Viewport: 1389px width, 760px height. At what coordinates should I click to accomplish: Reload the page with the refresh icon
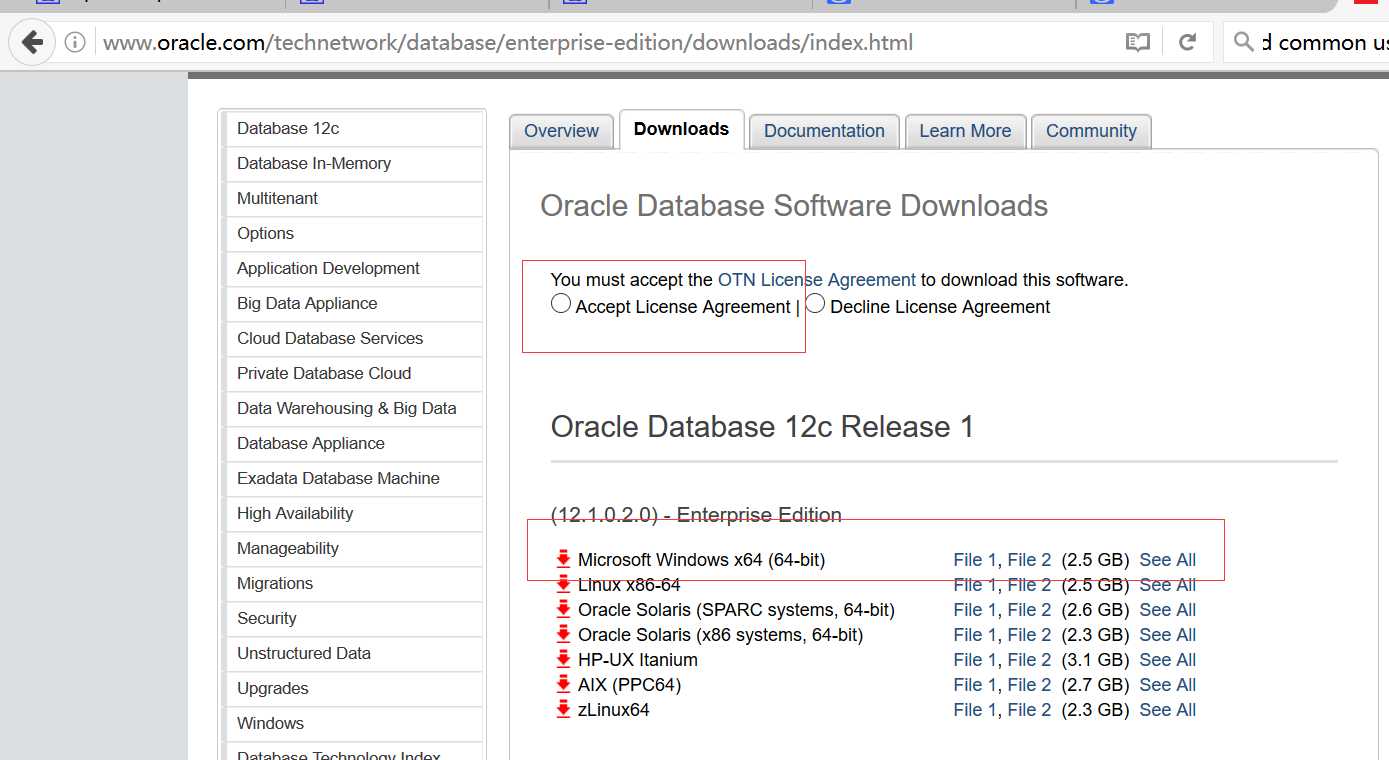pos(1188,43)
